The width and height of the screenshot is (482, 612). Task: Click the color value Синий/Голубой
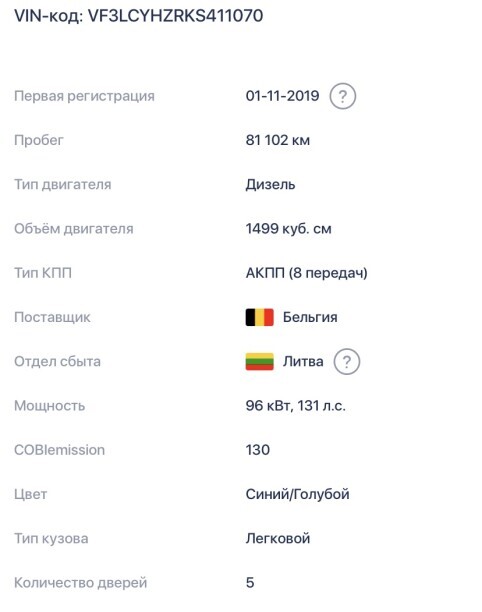tap(297, 494)
